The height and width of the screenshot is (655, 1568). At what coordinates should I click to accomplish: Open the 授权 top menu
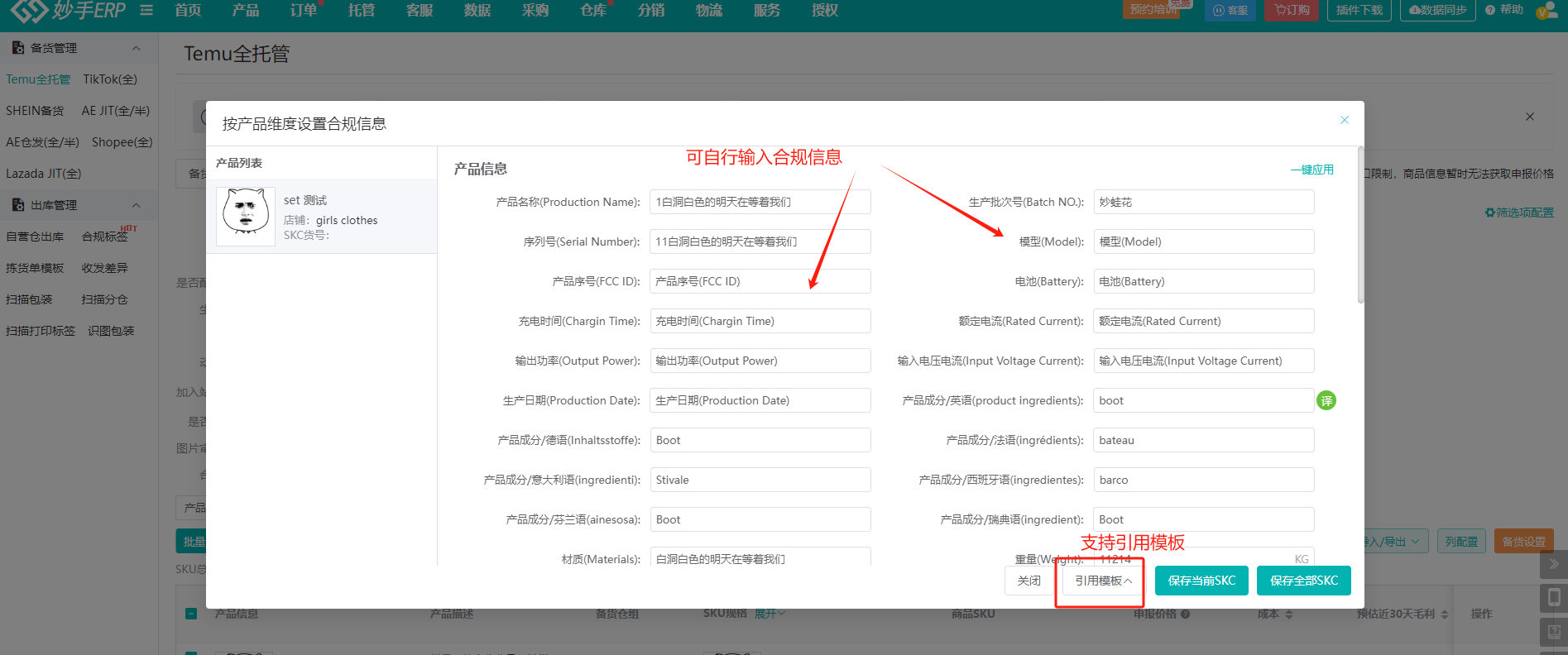tap(825, 10)
